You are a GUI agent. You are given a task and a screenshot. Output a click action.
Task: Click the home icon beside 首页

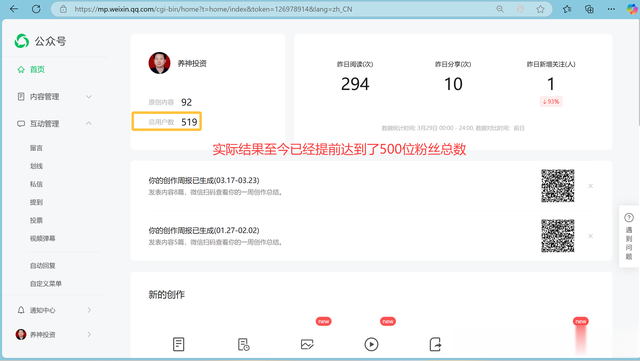pyautogui.click(x=21, y=70)
